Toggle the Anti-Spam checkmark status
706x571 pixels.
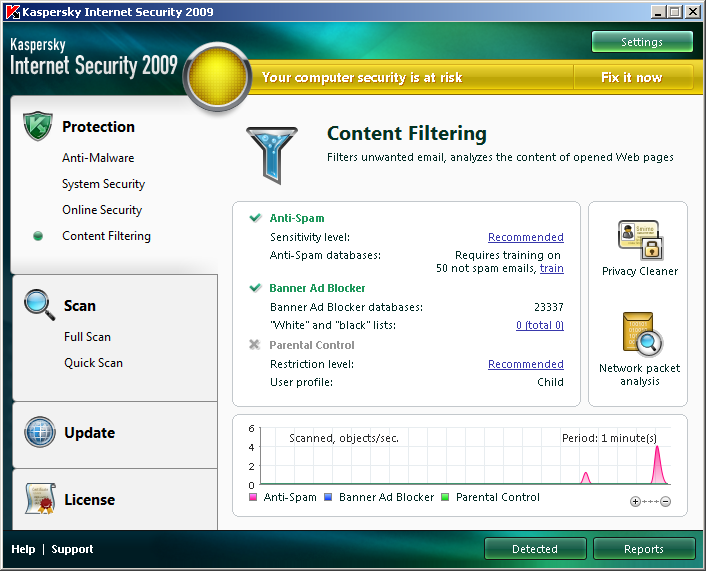[255, 218]
